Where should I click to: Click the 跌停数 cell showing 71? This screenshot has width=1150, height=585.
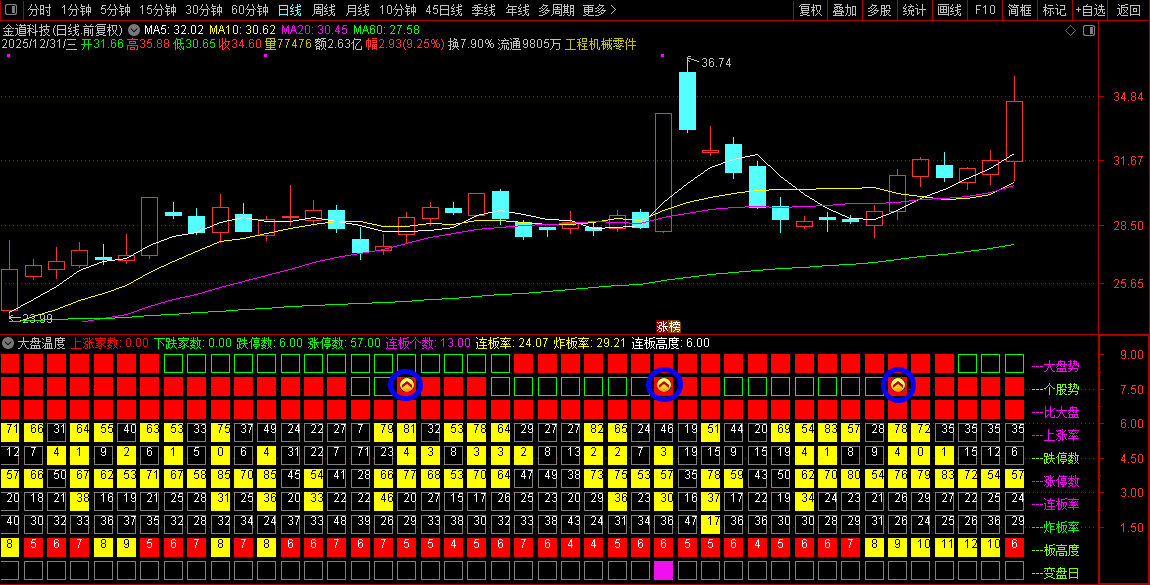tap(360, 455)
